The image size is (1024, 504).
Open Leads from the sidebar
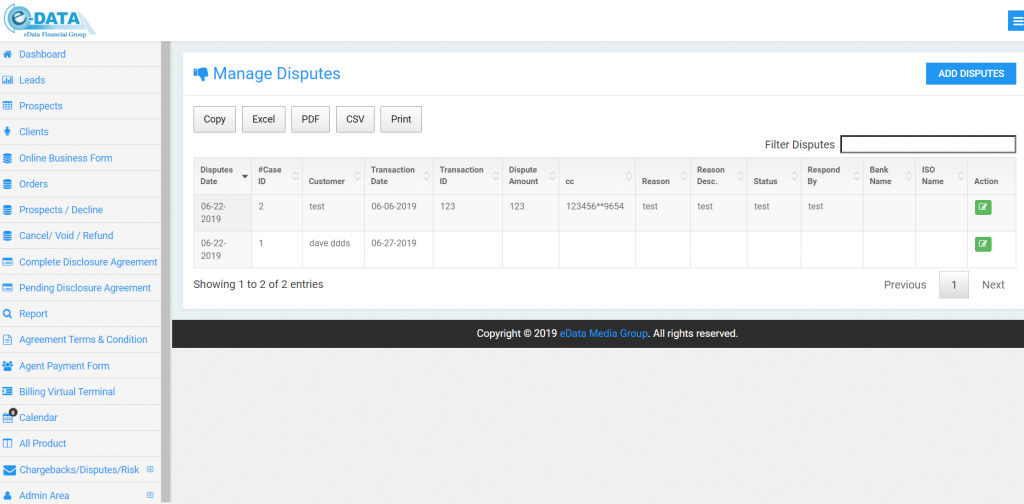(32, 80)
